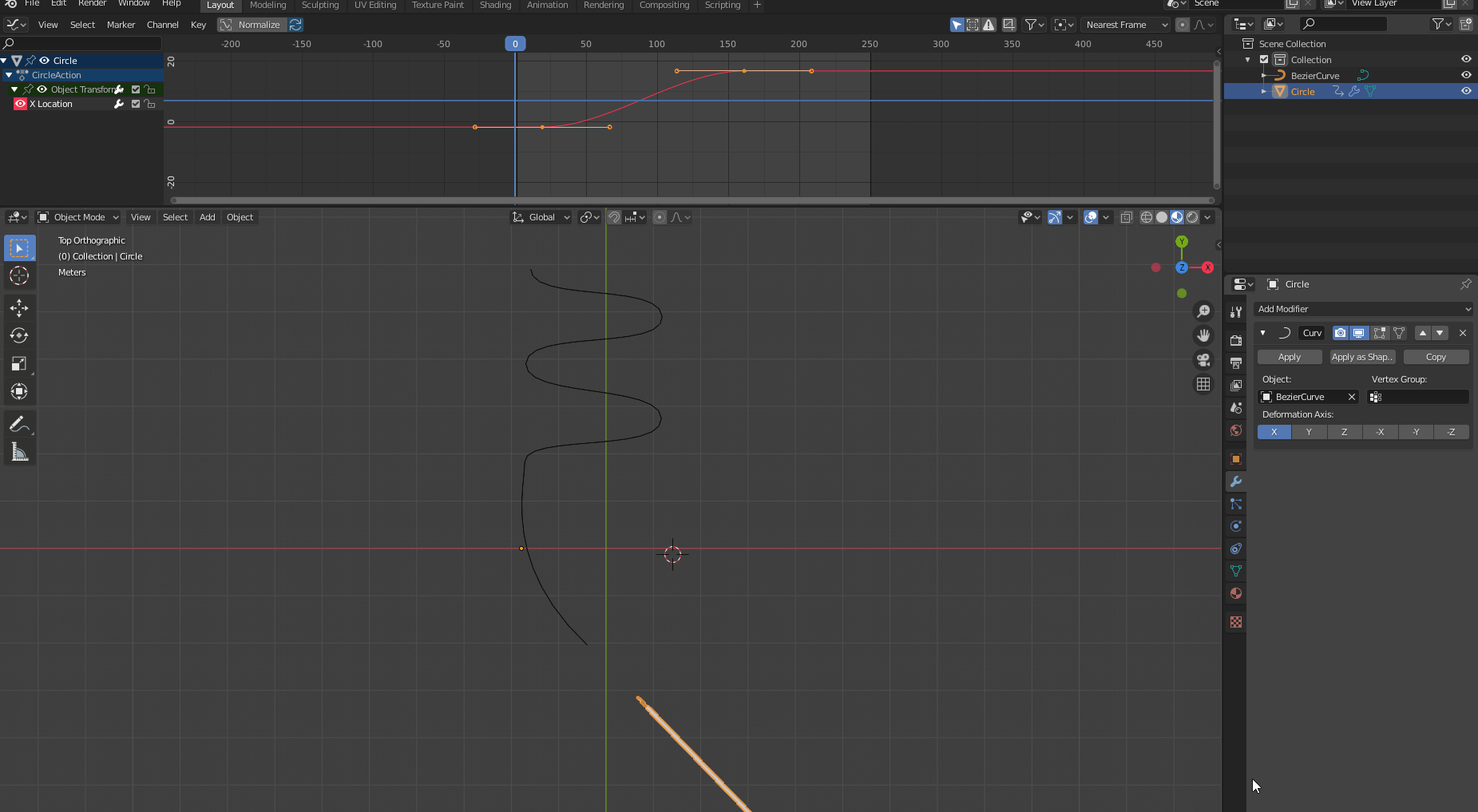Hide the BezierCurve object in the Outliner
Viewport: 1478px width, 812px height.
click(1467, 75)
